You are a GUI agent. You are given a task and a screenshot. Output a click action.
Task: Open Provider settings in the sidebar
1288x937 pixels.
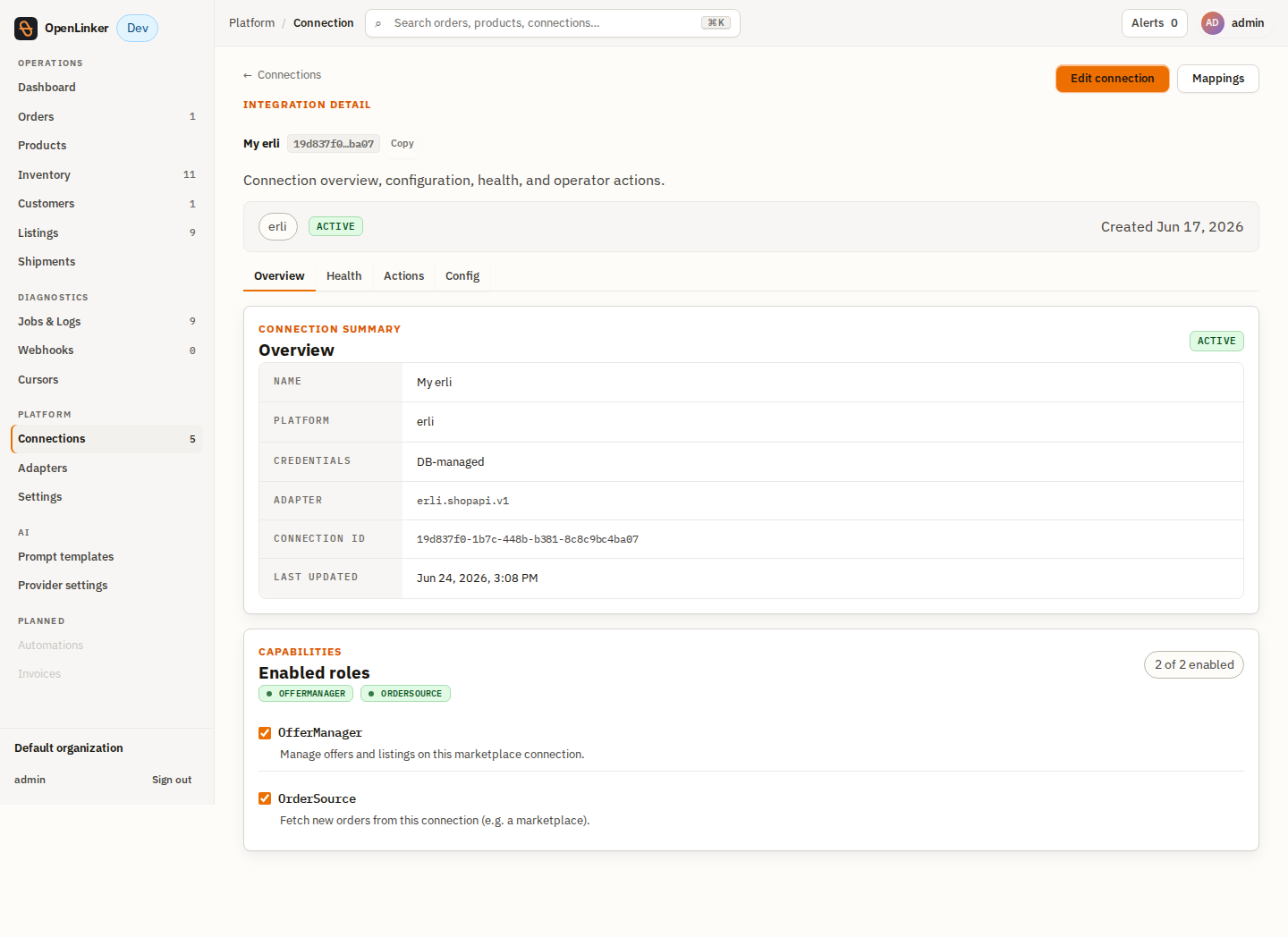(x=106, y=586)
